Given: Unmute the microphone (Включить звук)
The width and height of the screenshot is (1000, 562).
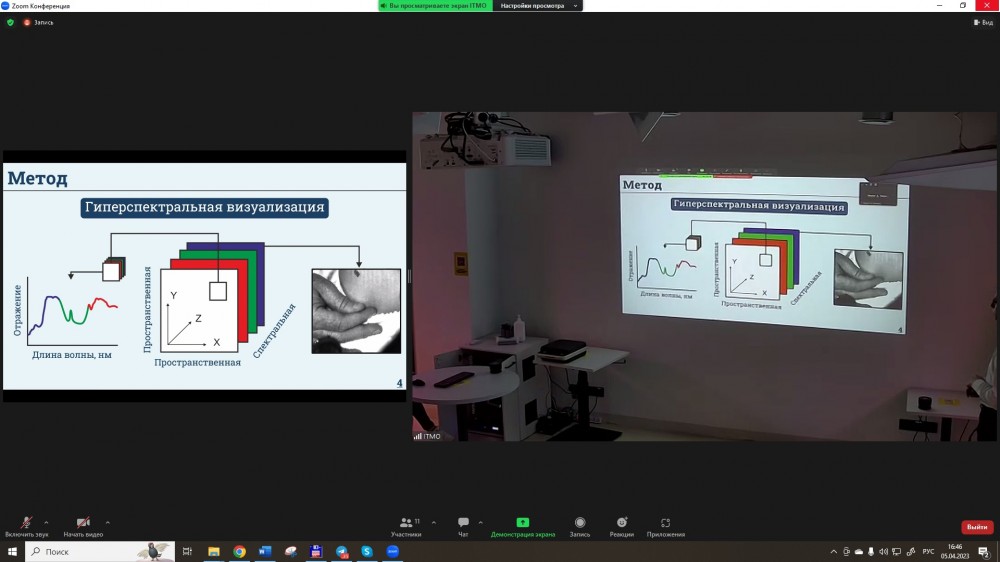Looking at the screenshot, I should [x=26, y=523].
